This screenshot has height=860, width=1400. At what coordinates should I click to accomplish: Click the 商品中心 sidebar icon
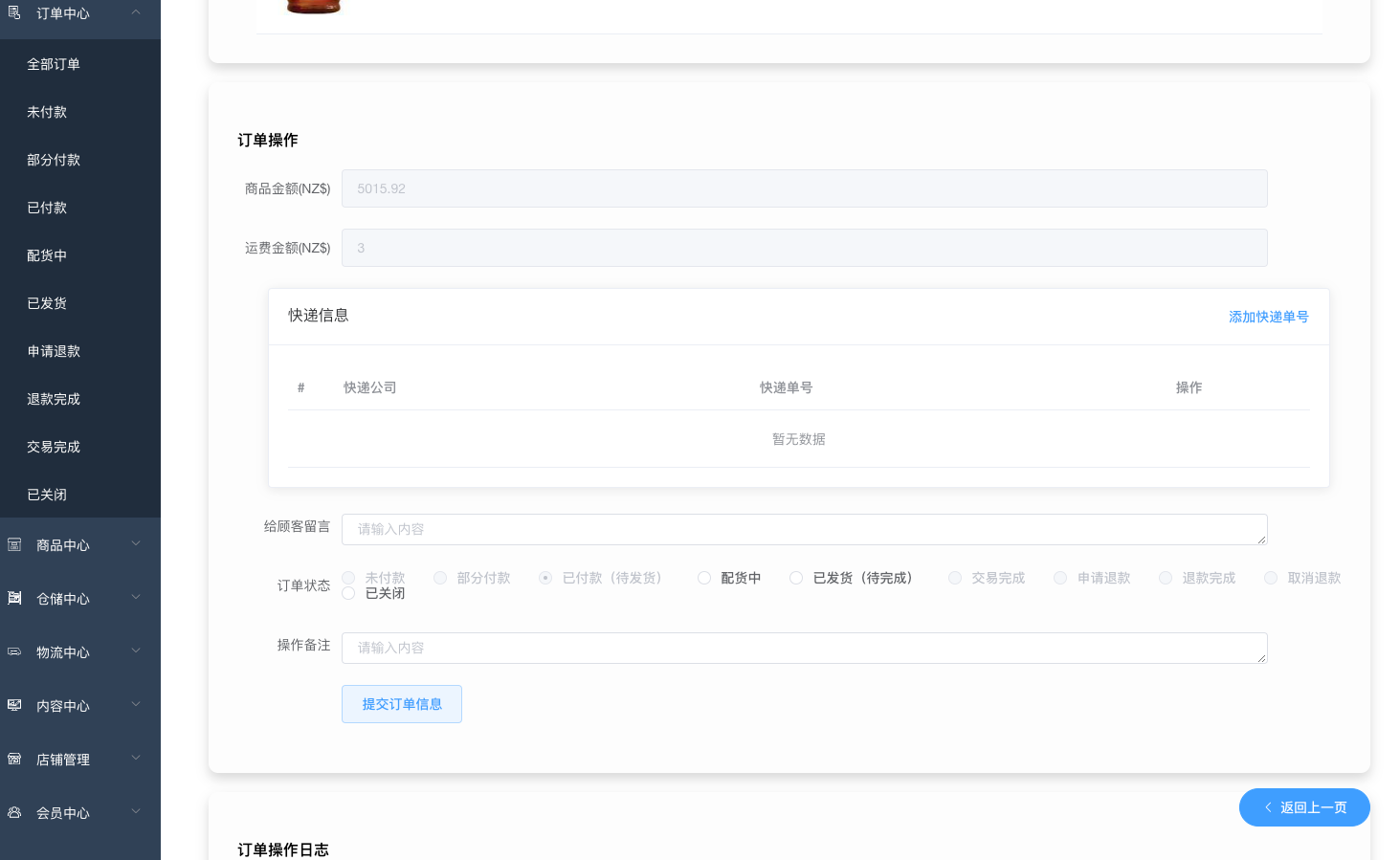[x=14, y=544]
